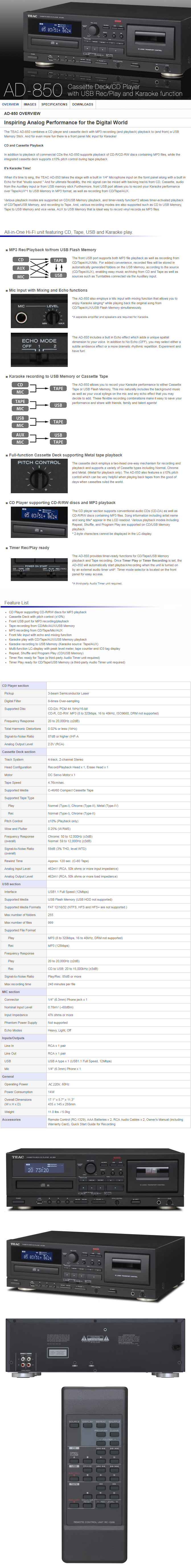The height and width of the screenshot is (1568, 191).
Task: Click the 'It's Karaoke Time!' subheading
Action: tap(18, 168)
